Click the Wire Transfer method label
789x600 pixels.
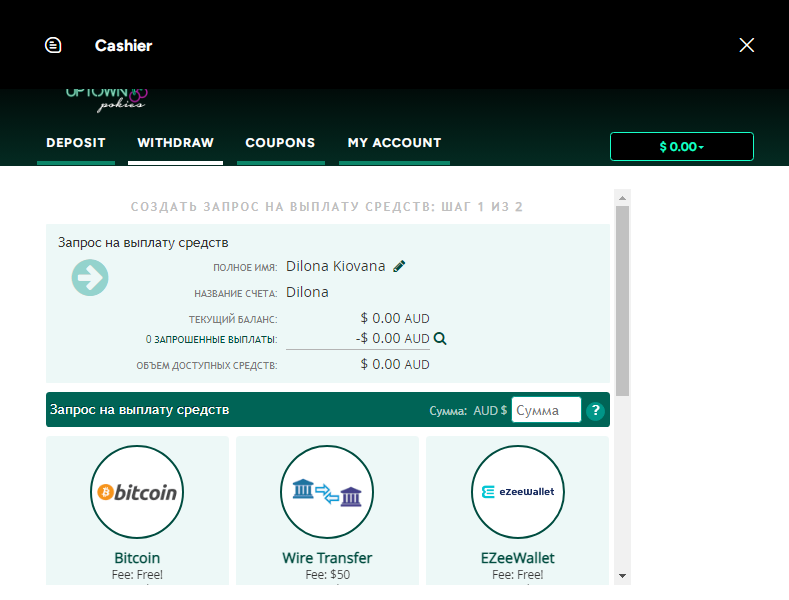327,558
